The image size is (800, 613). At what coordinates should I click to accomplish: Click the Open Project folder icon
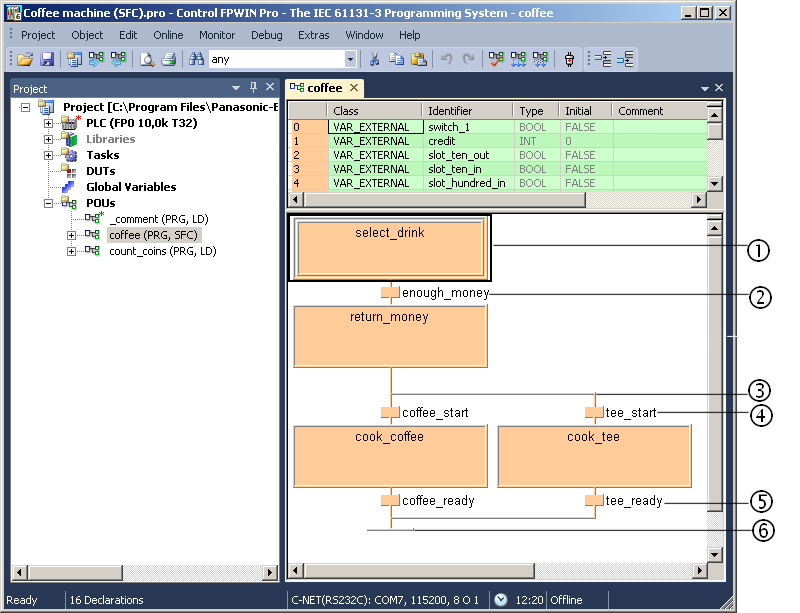pos(25,60)
